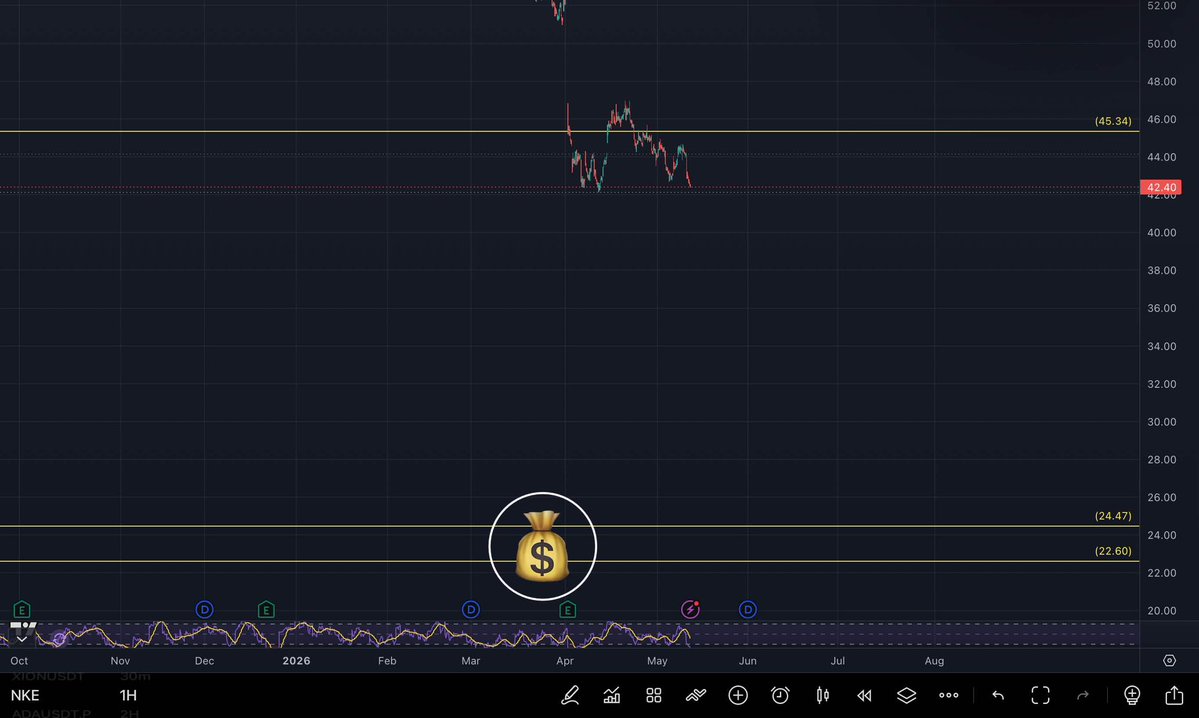
Task: Tap the April earnings E marker
Action: [567, 609]
